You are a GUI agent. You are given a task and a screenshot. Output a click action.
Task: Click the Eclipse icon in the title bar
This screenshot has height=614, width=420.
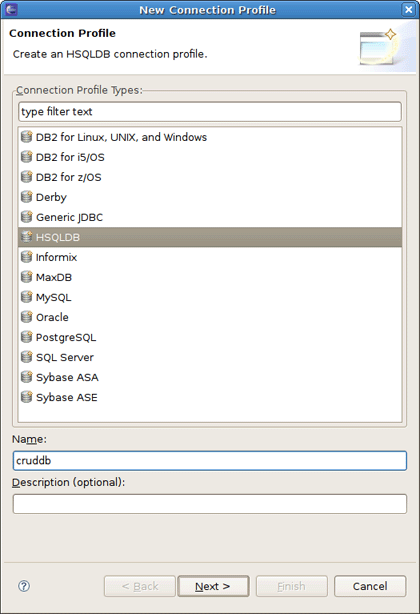pos(11,9)
